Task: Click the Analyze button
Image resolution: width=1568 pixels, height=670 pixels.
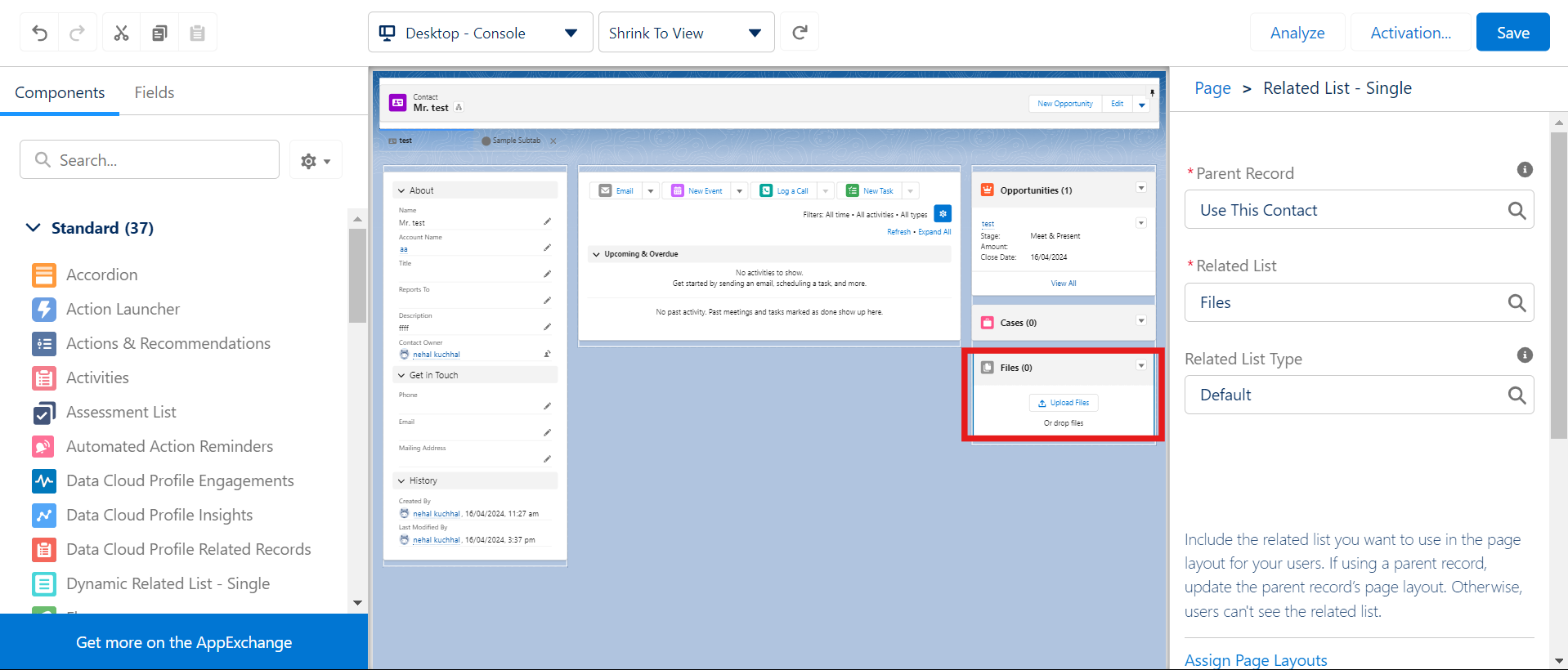Action: point(1297,33)
